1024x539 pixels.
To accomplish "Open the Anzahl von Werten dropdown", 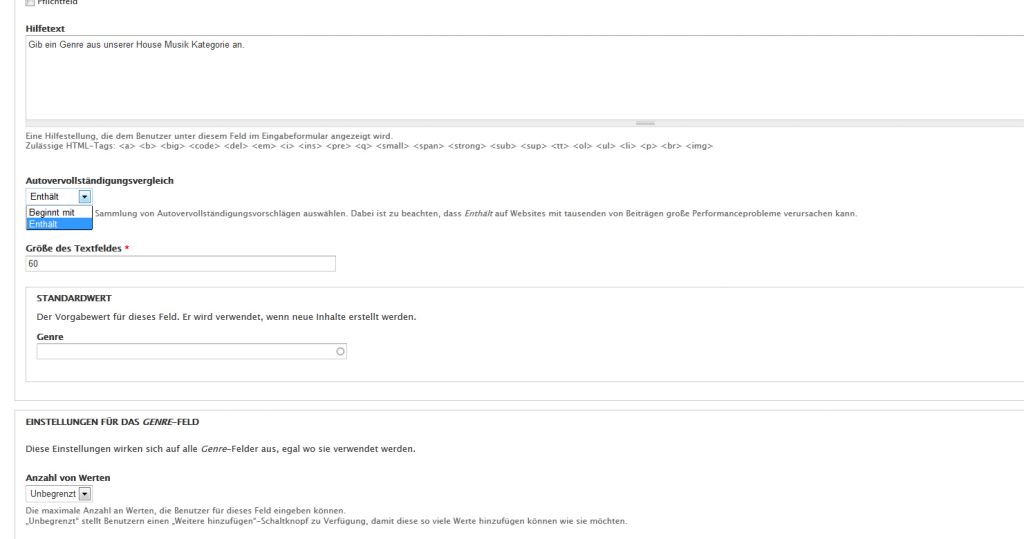I will pos(58,493).
